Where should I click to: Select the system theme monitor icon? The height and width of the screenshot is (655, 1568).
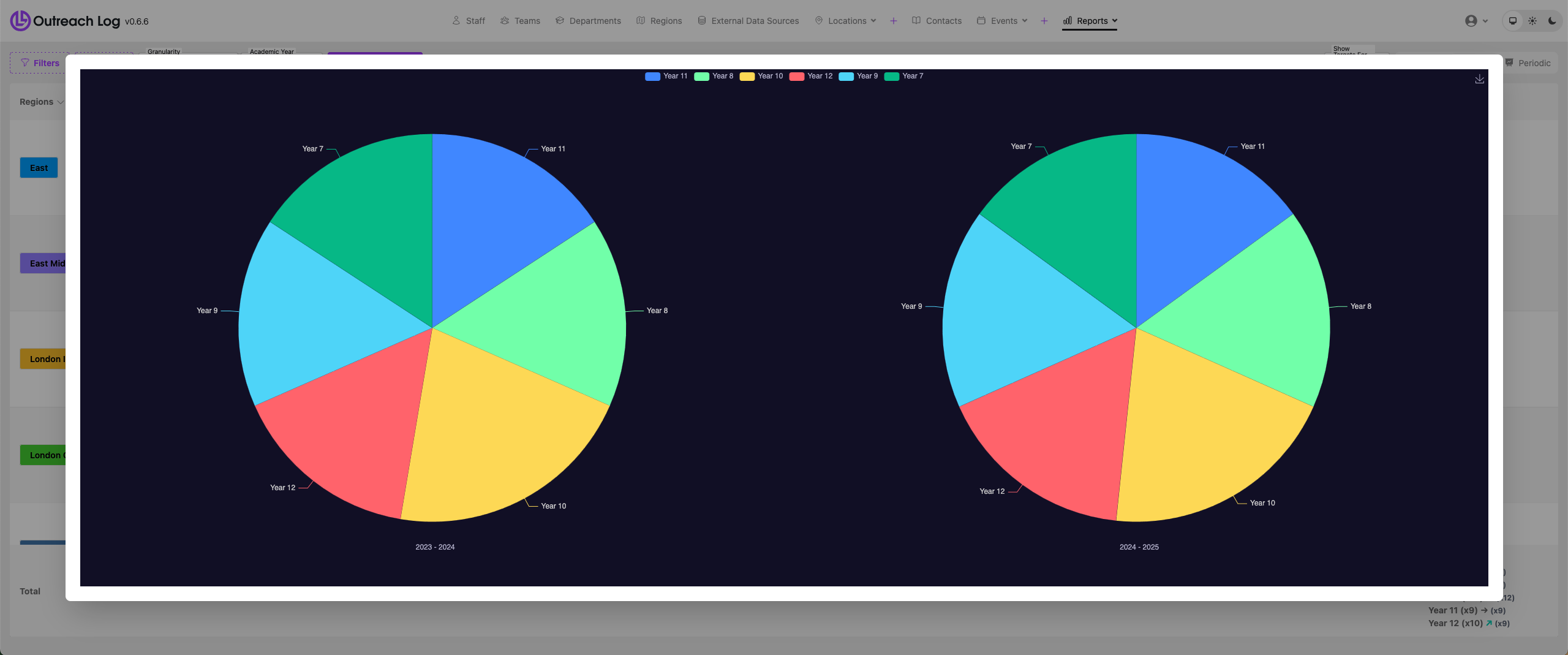[1513, 21]
